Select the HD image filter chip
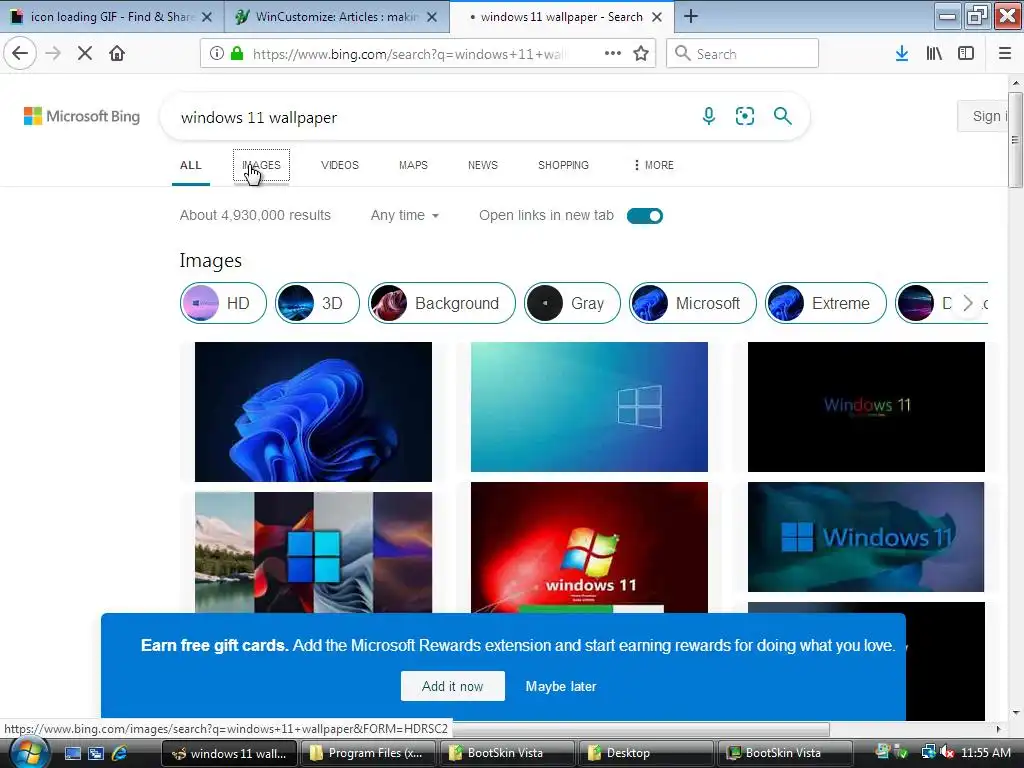This screenshot has width=1024, height=768. (x=223, y=303)
